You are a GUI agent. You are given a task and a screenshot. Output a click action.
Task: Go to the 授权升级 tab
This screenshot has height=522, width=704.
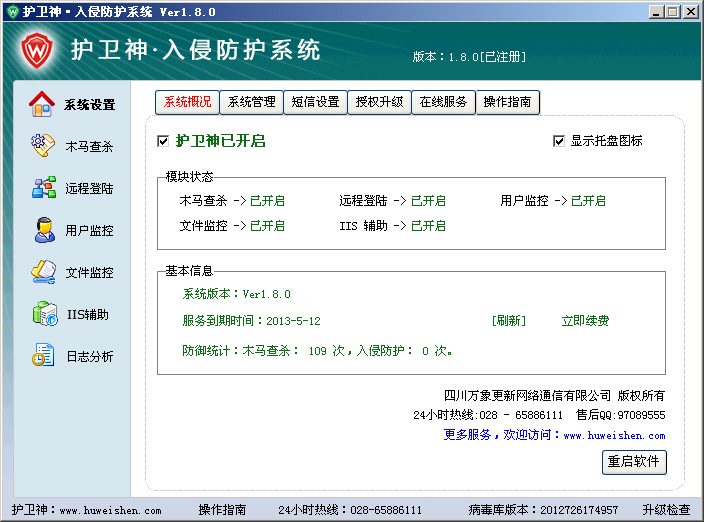tap(379, 102)
